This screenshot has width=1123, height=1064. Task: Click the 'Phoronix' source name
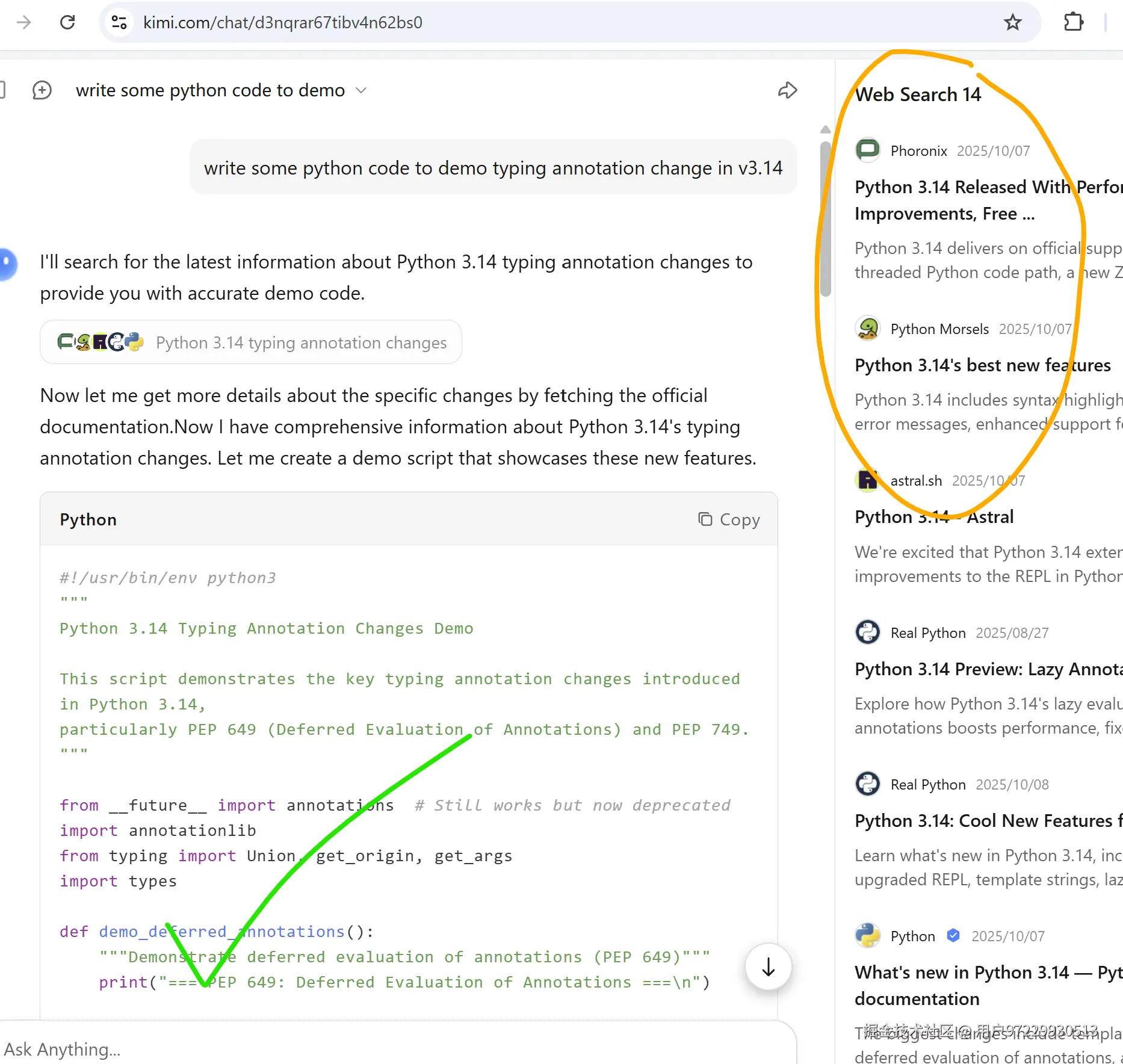[x=919, y=151]
